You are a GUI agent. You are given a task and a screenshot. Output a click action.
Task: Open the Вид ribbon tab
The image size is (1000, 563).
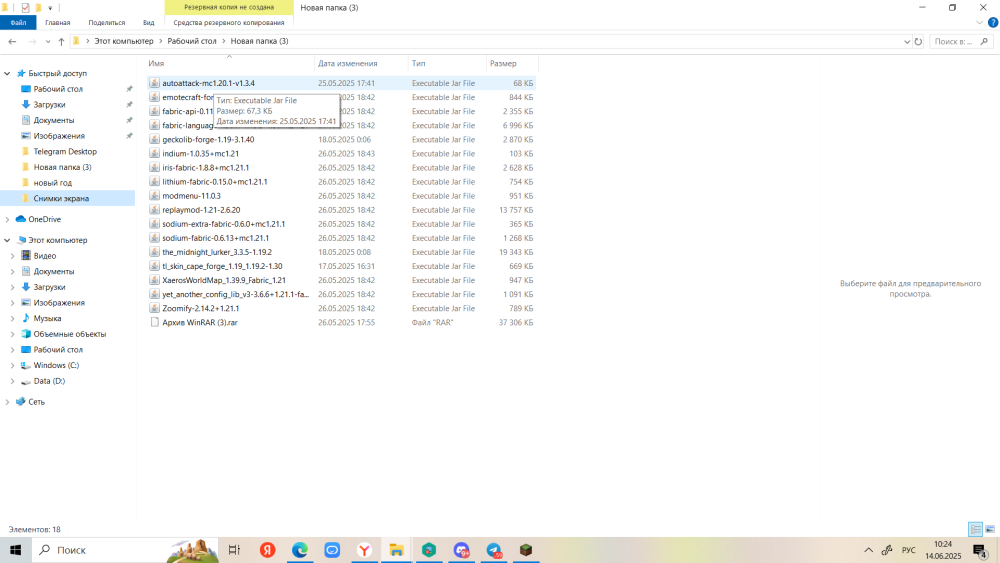point(149,22)
